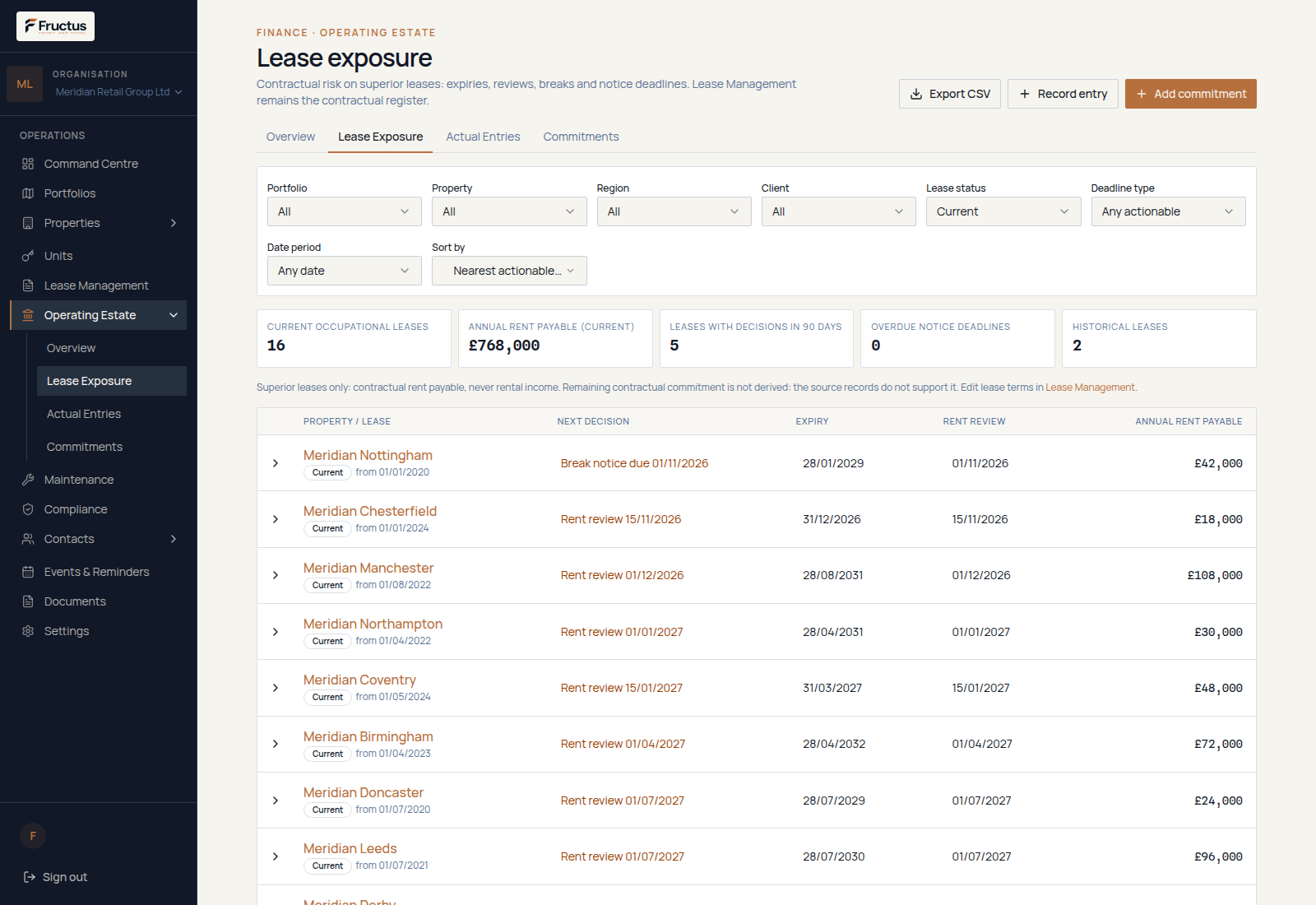
Task: Expand Properties submenu chevron
Action: [174, 223]
